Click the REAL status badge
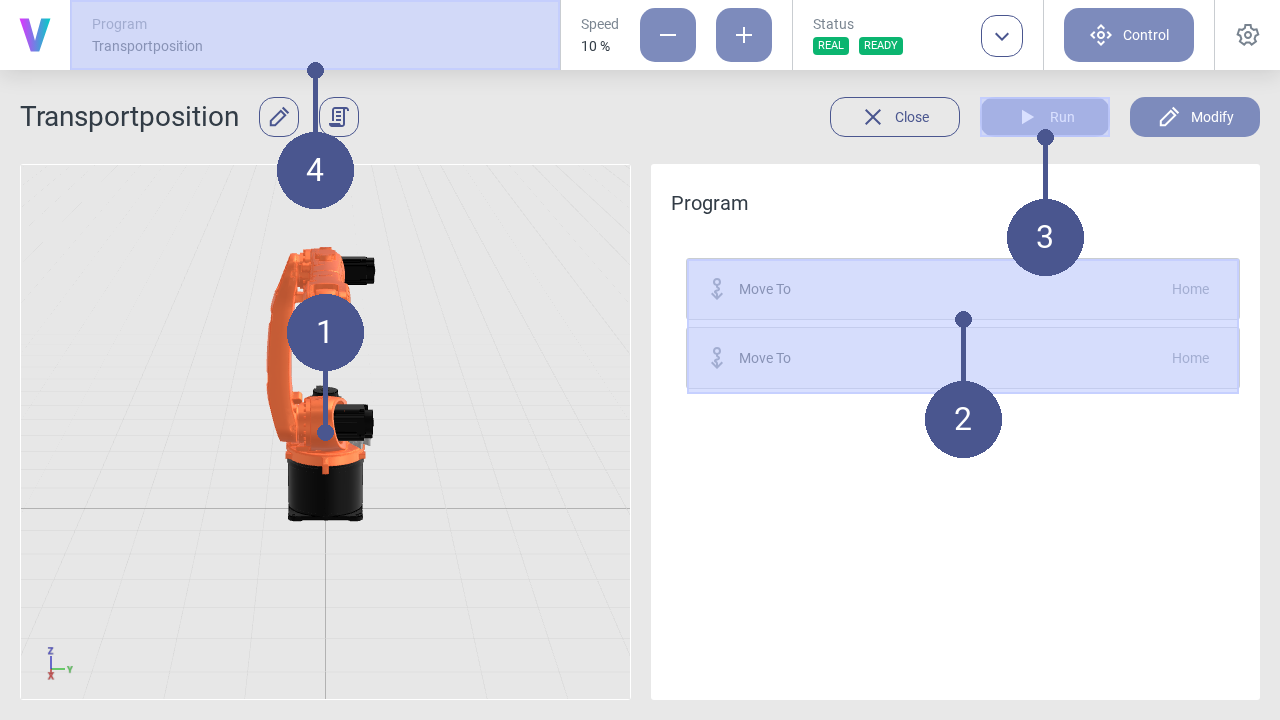The width and height of the screenshot is (1280, 720). click(x=830, y=46)
